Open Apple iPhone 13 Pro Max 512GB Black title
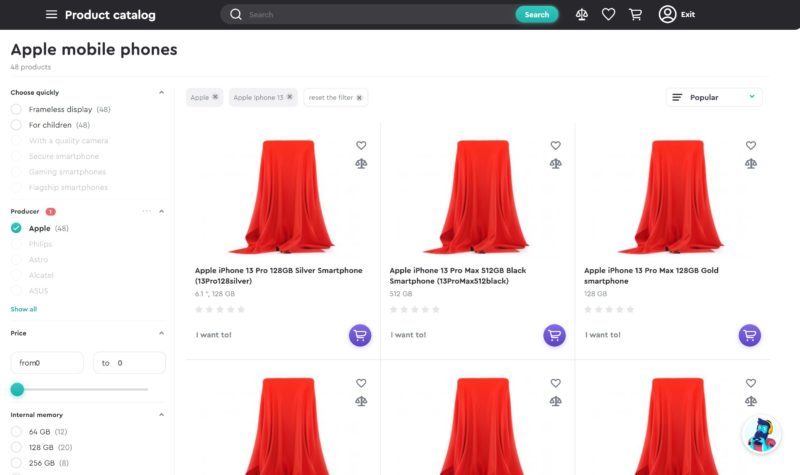 pyautogui.click(x=458, y=276)
